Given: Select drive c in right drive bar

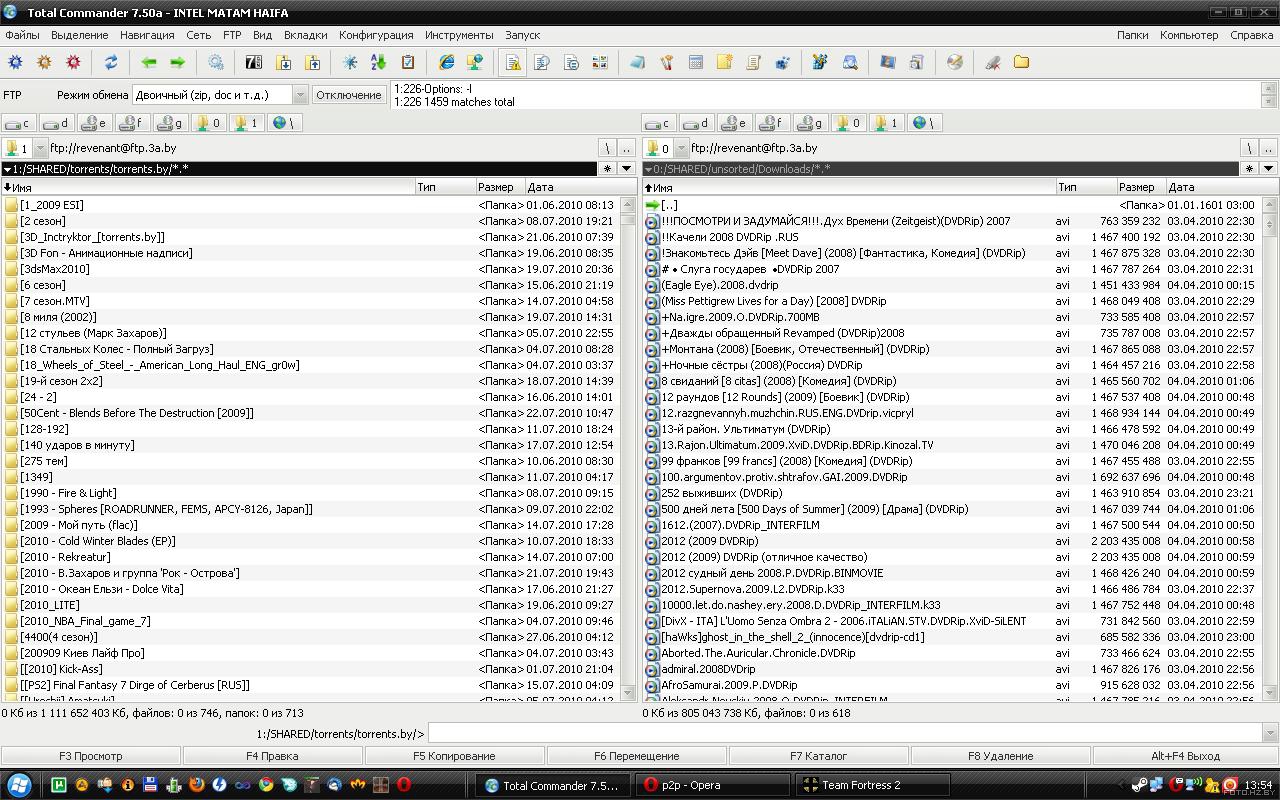Looking at the screenshot, I should click(x=658, y=123).
